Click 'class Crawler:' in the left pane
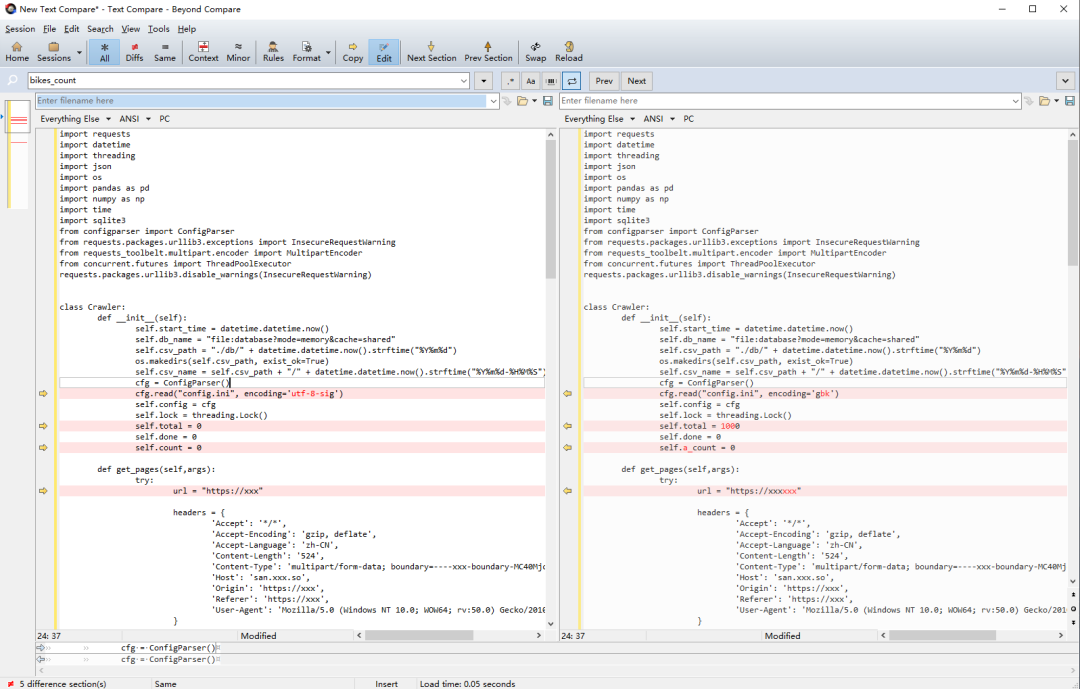The image size is (1080, 689). click(x=92, y=307)
